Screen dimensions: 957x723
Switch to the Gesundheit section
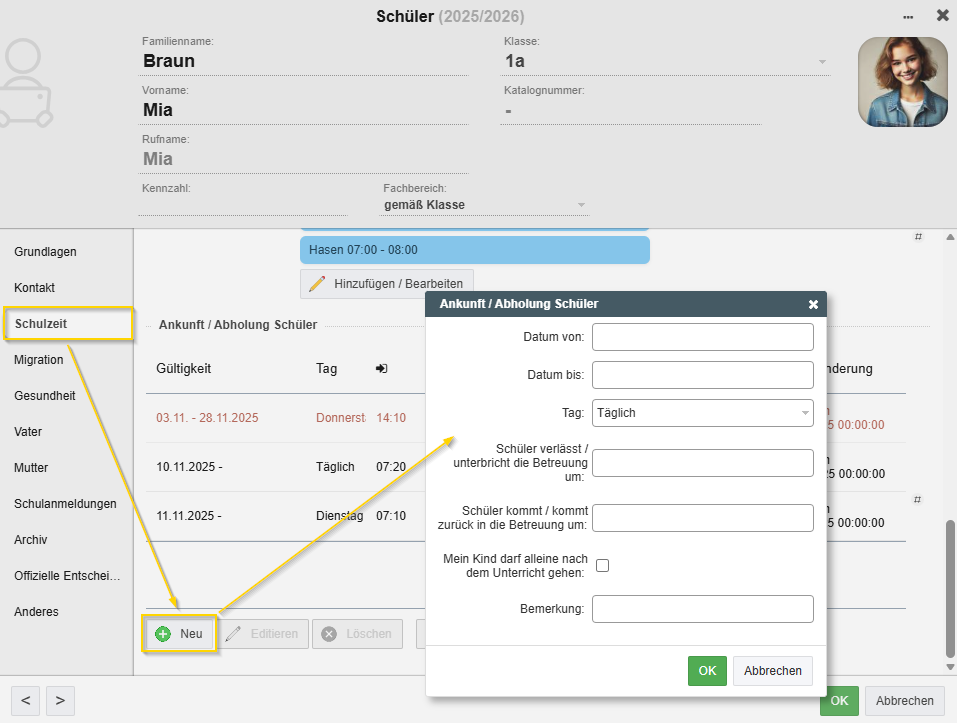point(45,395)
